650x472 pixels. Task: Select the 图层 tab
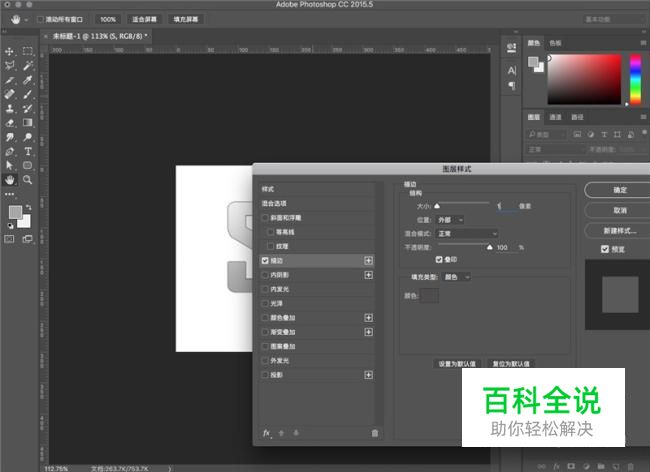534,117
